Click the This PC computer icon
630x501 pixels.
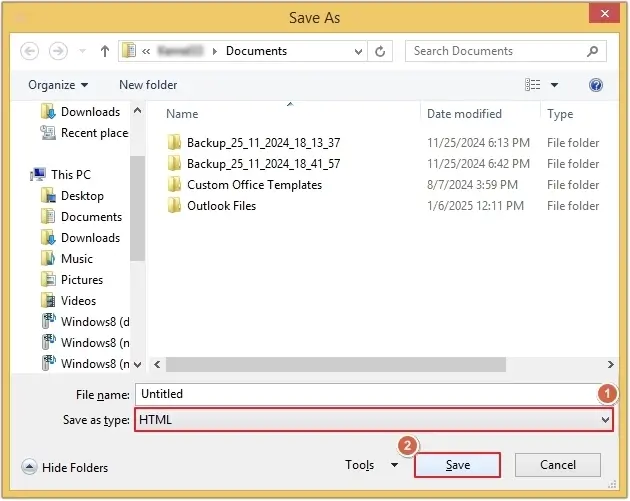point(38,175)
